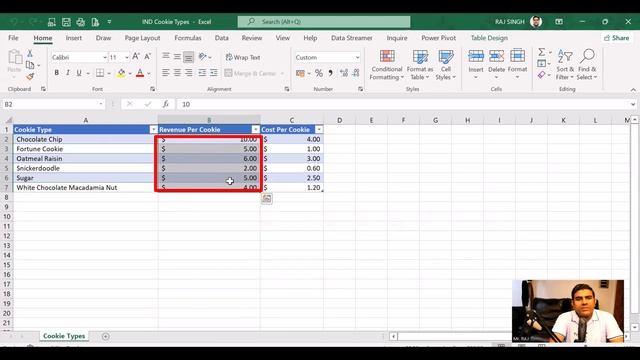The width and height of the screenshot is (640, 360).
Task: Open the Custom number format dropdown
Action: [358, 57]
